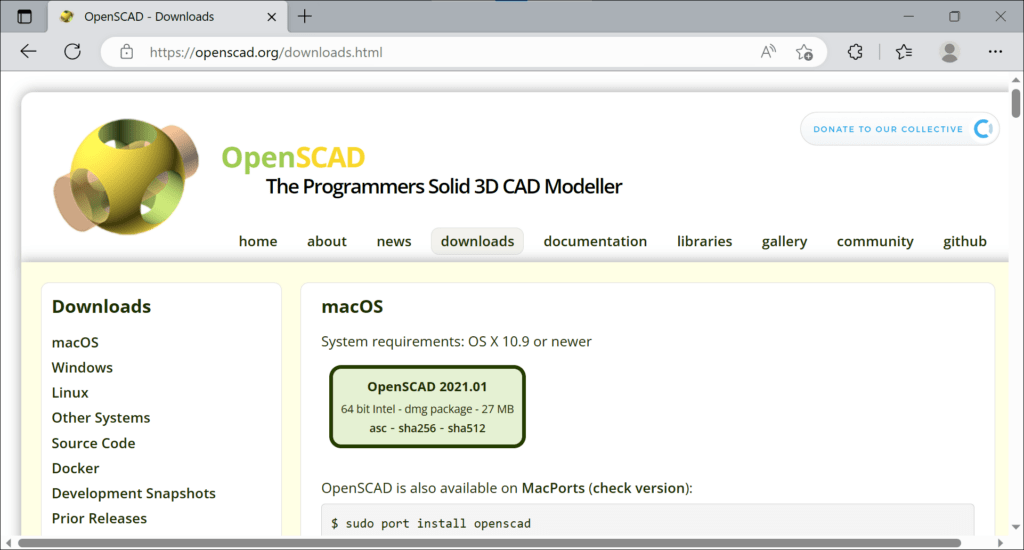Screen dimensions: 1024x550
Task: Jump to macOS in Downloads sidebar
Action: point(75,342)
